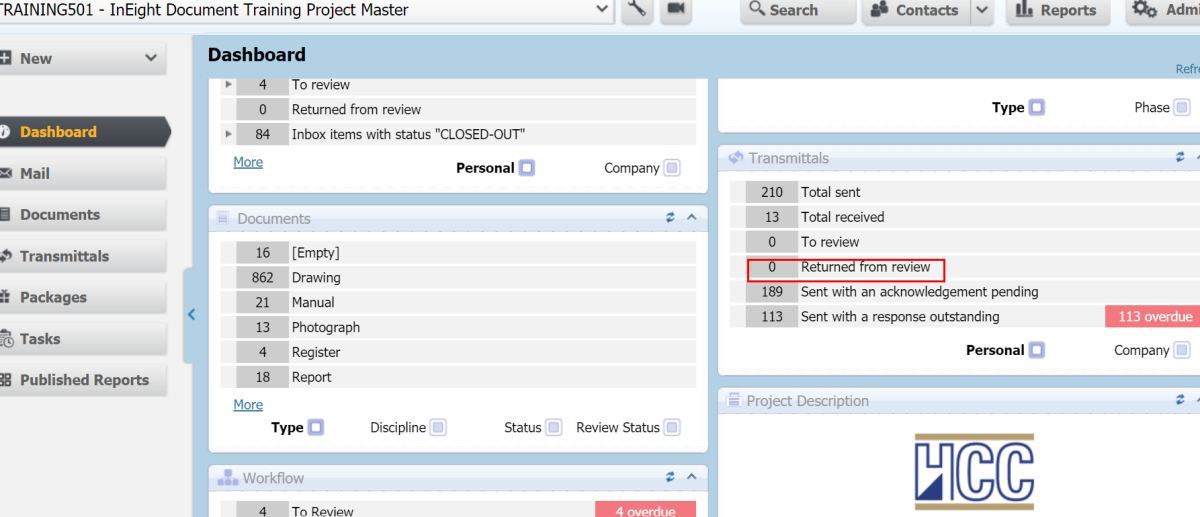The image size is (1200, 517).
Task: Collapse the Transmittals panel
Action: [1198, 158]
